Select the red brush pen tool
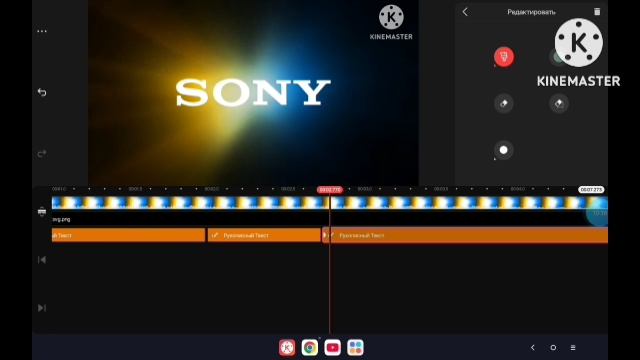Viewport: 640px width, 360px height. tap(504, 57)
